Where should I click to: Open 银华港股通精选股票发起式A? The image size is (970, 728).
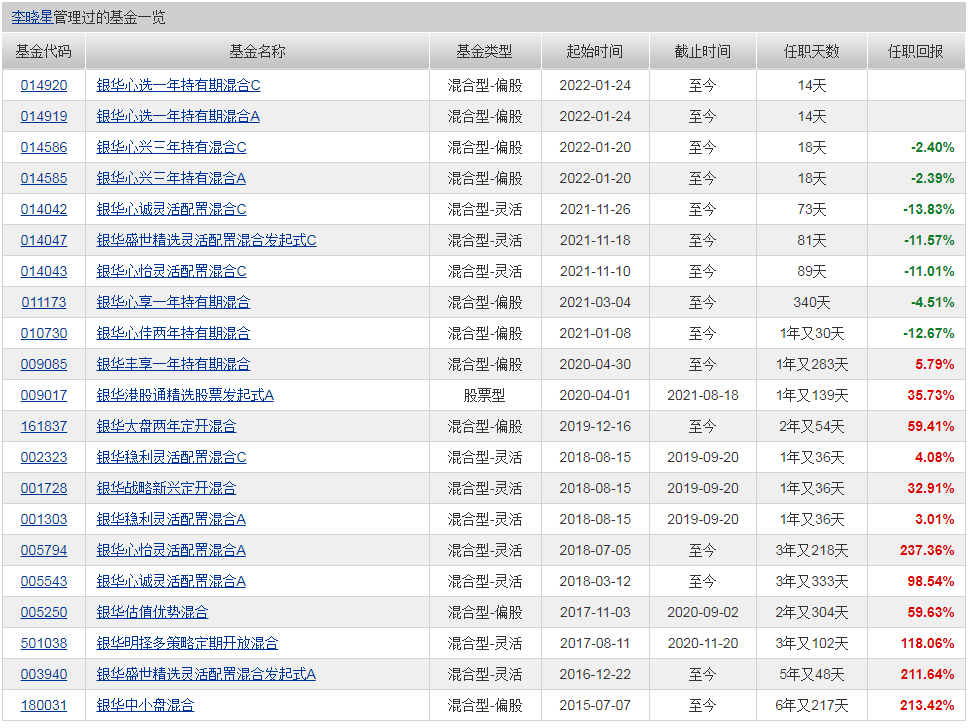(x=185, y=395)
